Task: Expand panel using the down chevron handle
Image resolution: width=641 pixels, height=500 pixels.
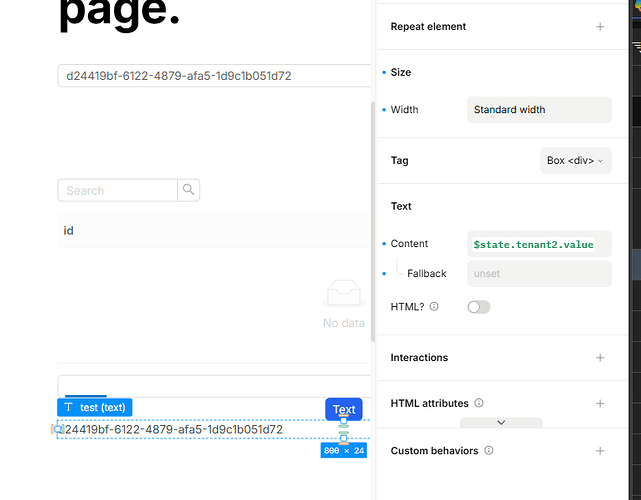Action: [x=501, y=423]
